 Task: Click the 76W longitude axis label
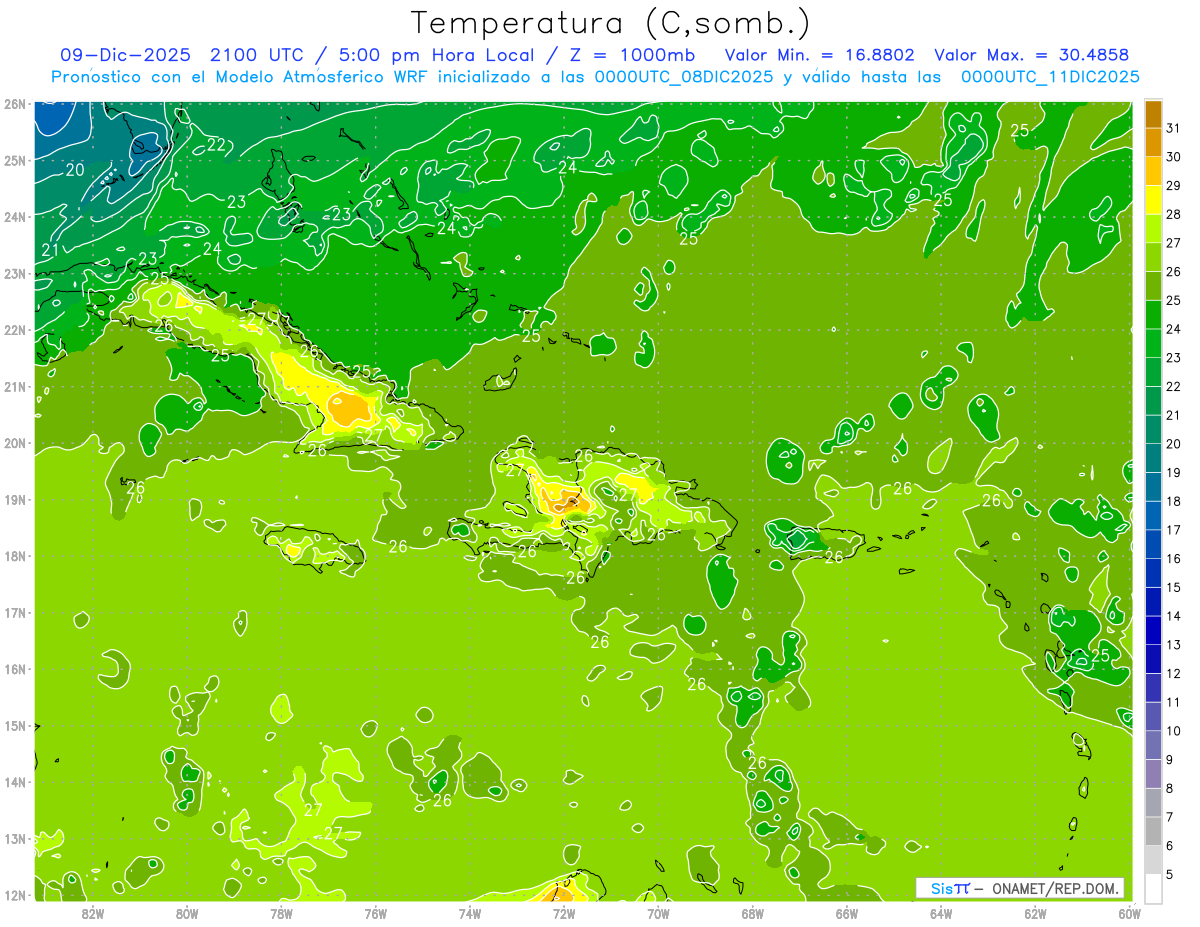[375, 913]
